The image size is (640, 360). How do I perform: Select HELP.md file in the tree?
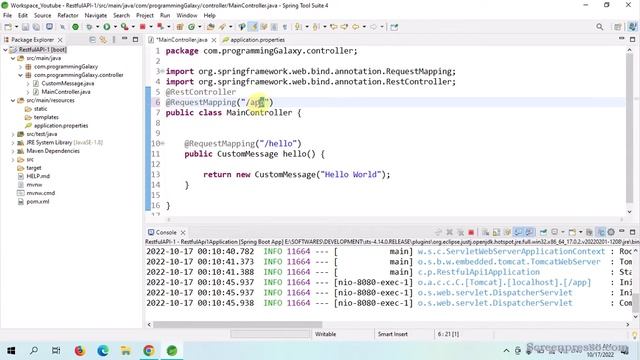[x=38, y=176]
